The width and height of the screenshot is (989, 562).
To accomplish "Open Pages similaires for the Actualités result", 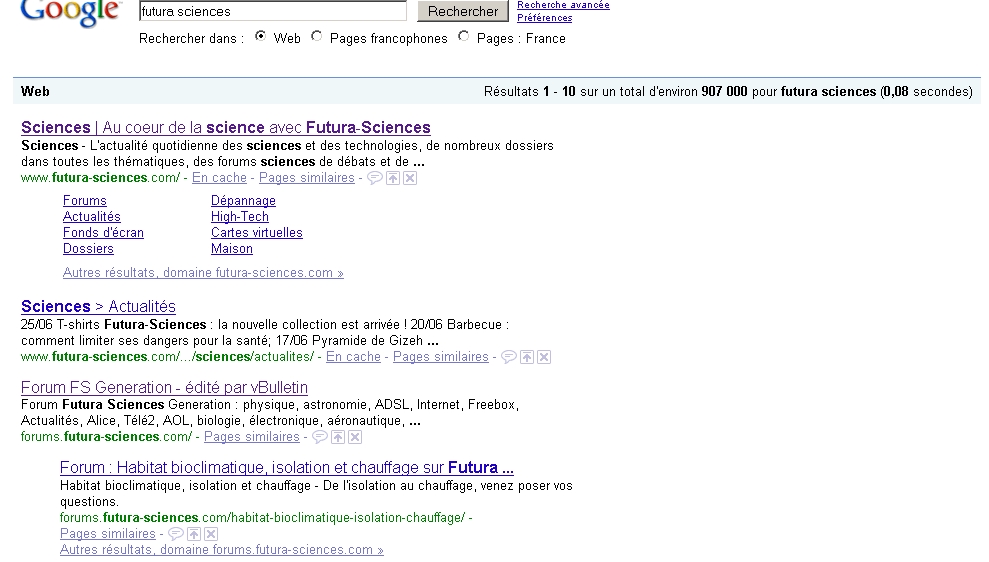I will (441, 357).
